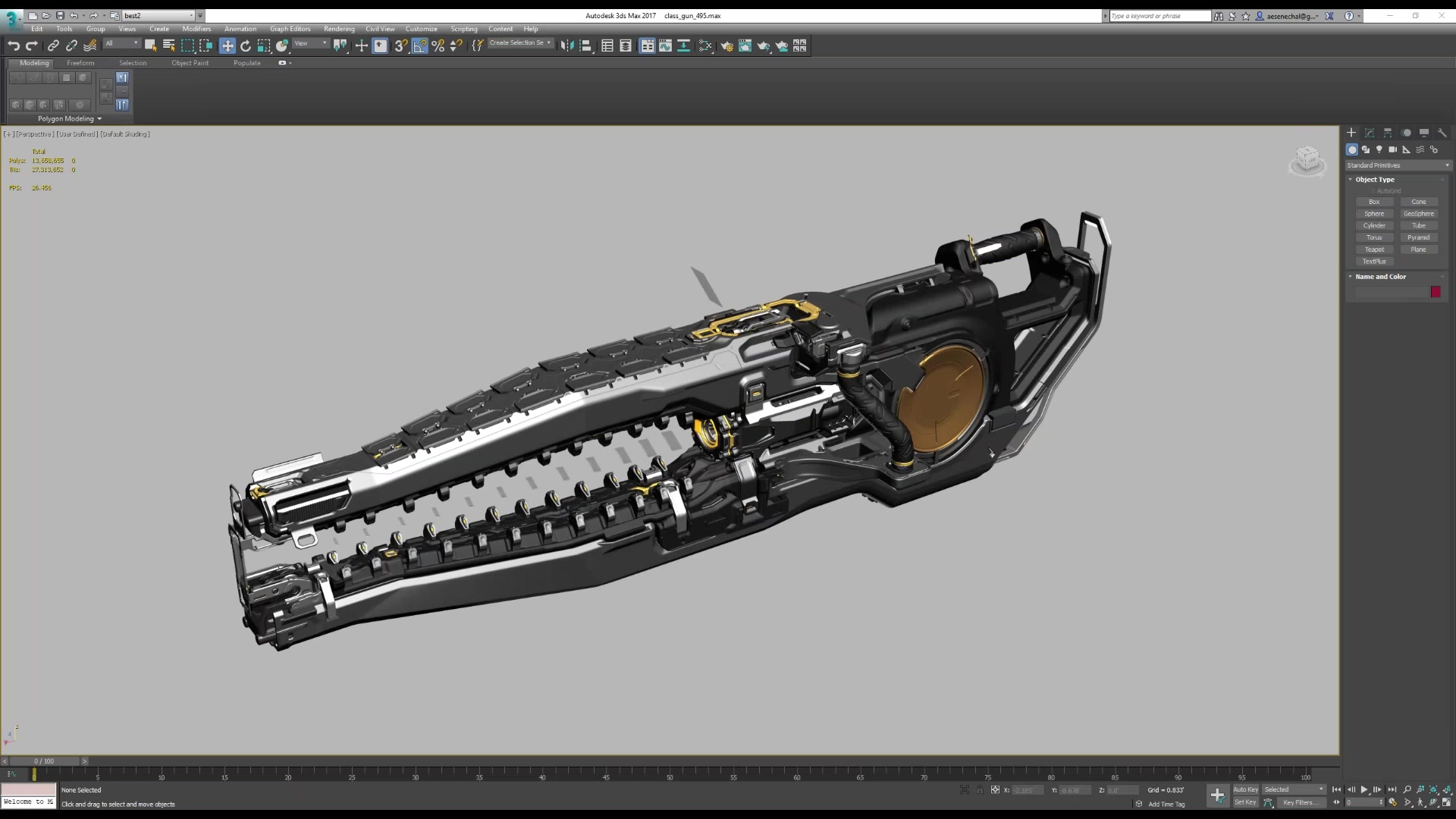Toggle the Angle Snap icon
Viewport: 1456px width, 819px height.
point(419,46)
